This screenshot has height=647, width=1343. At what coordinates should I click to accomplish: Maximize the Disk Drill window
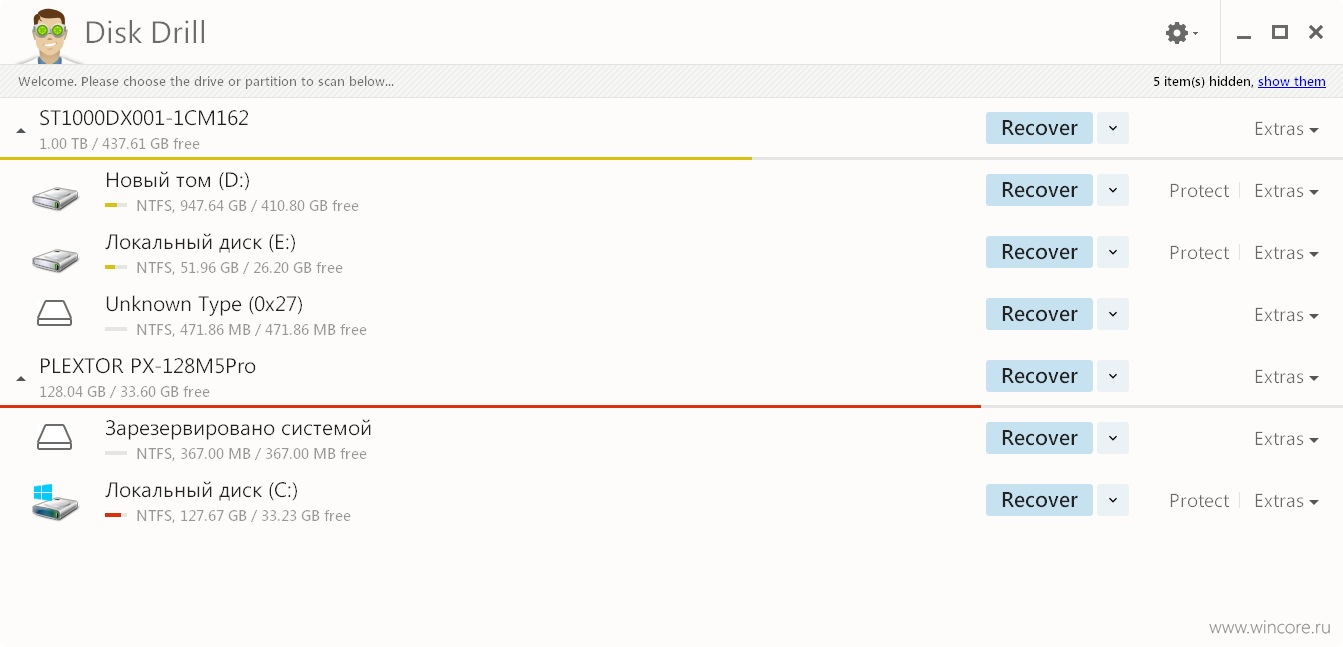[1280, 33]
